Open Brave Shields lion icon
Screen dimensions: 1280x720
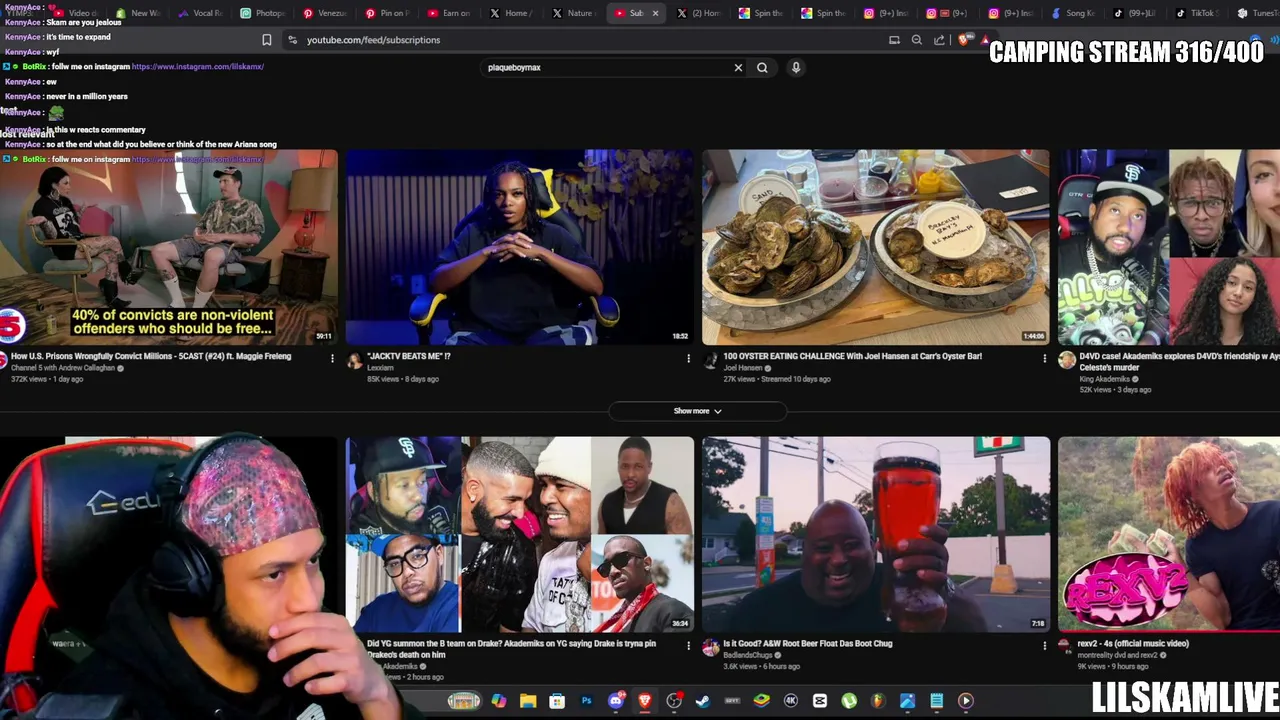[x=963, y=40]
